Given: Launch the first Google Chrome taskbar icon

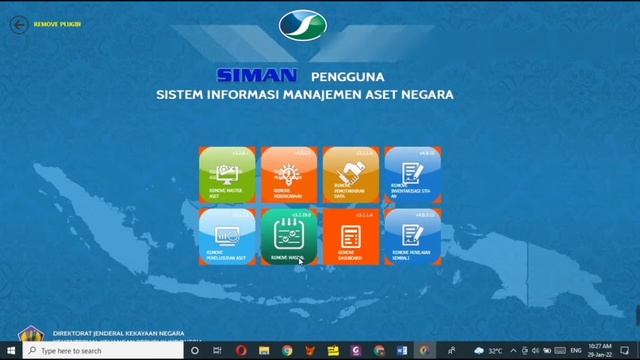Looking at the screenshot, I should (287, 351).
